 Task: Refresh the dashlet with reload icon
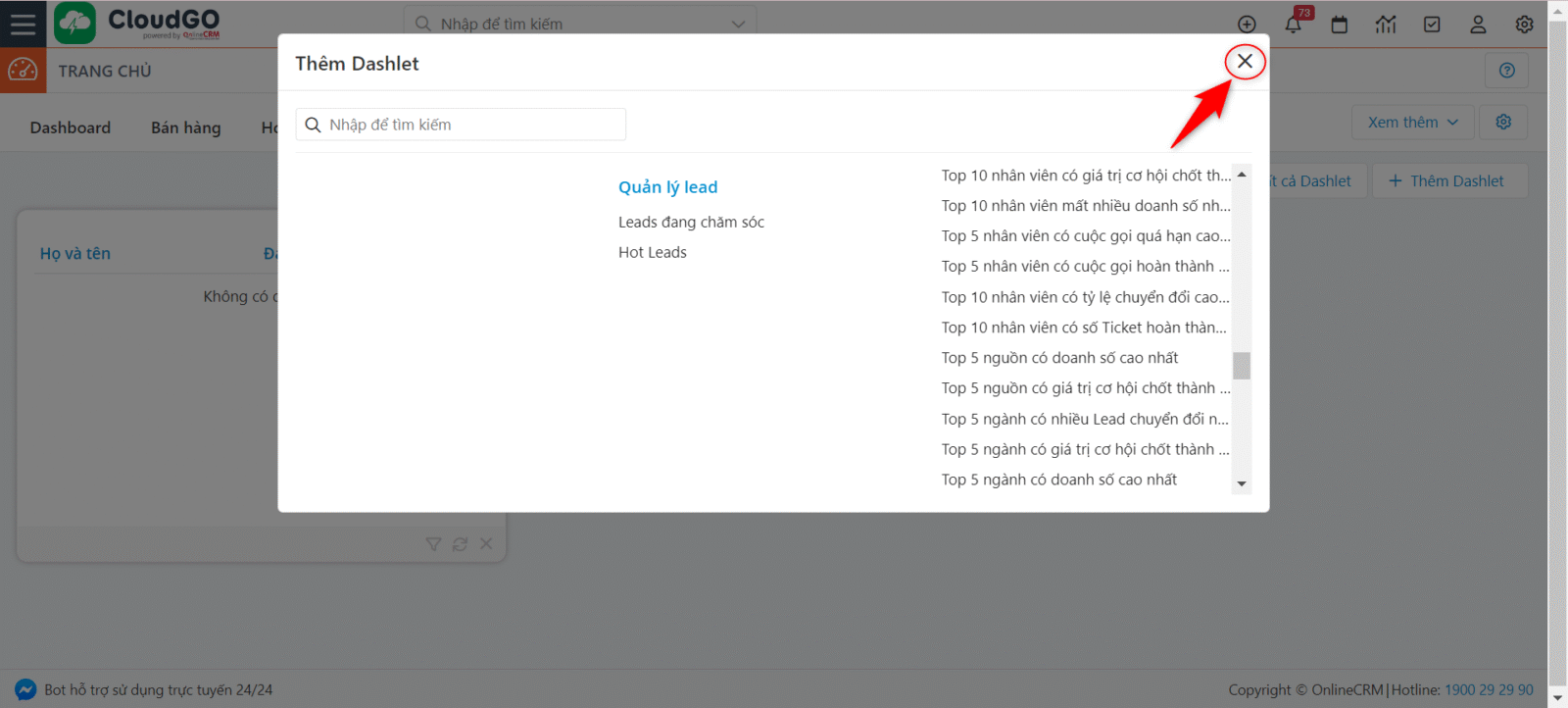pyautogui.click(x=460, y=544)
